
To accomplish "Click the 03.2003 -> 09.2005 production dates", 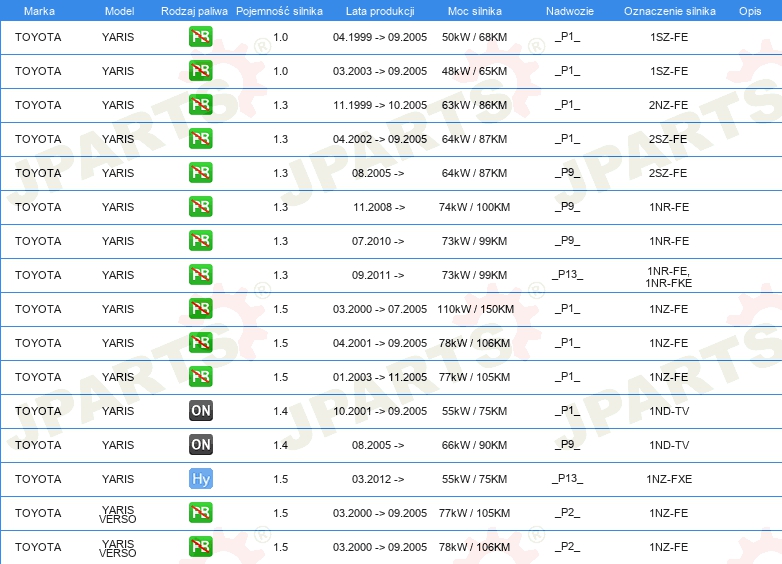I will tap(380, 71).
